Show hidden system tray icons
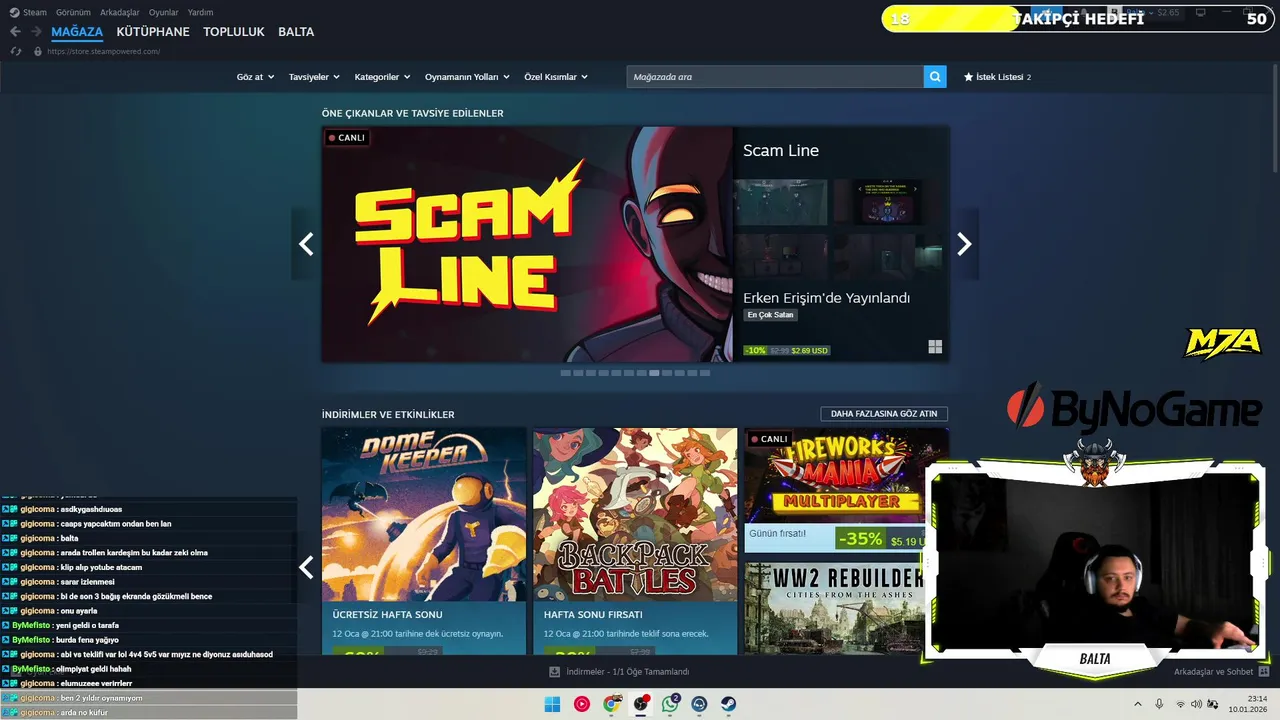 click(x=1137, y=704)
